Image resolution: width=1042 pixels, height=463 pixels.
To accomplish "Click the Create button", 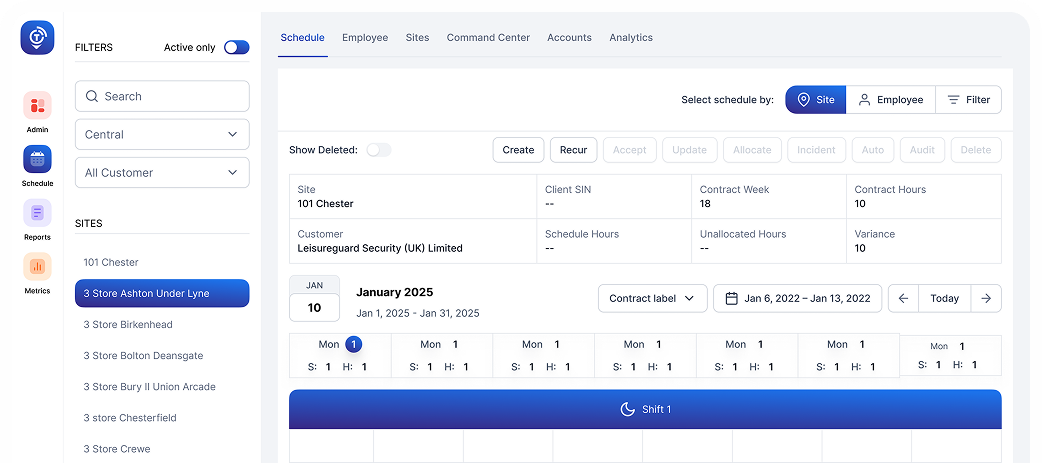I will pos(518,150).
